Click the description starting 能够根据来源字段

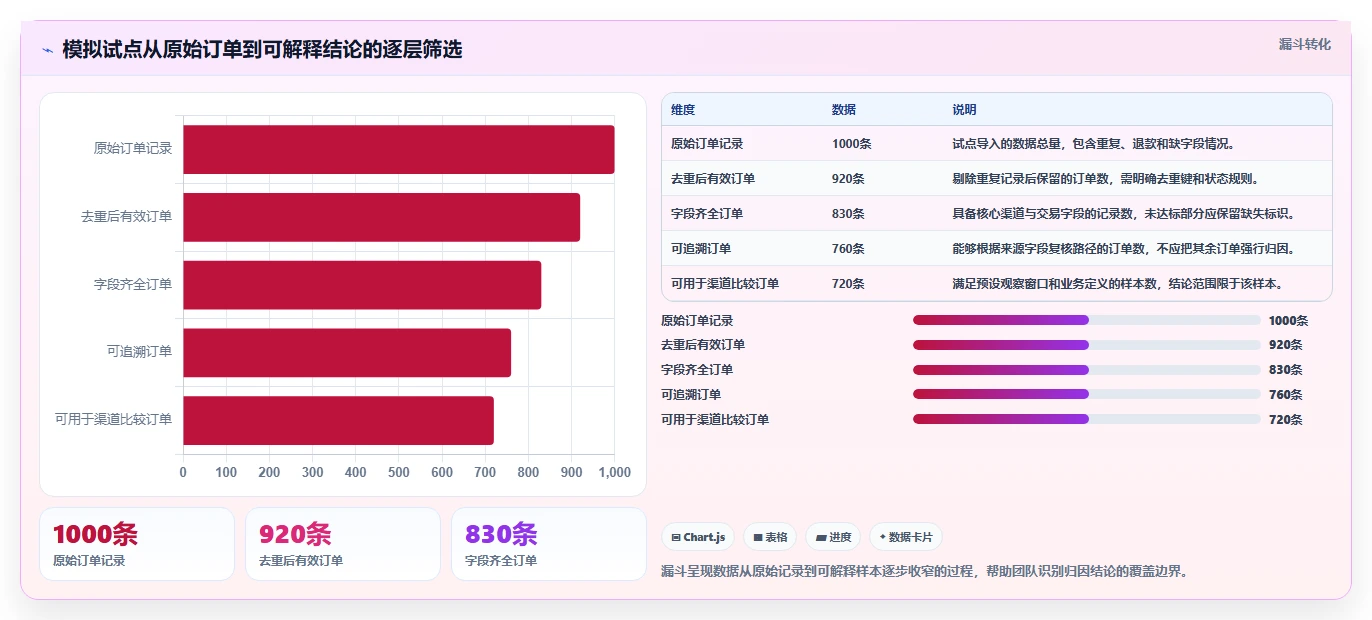(1124, 249)
